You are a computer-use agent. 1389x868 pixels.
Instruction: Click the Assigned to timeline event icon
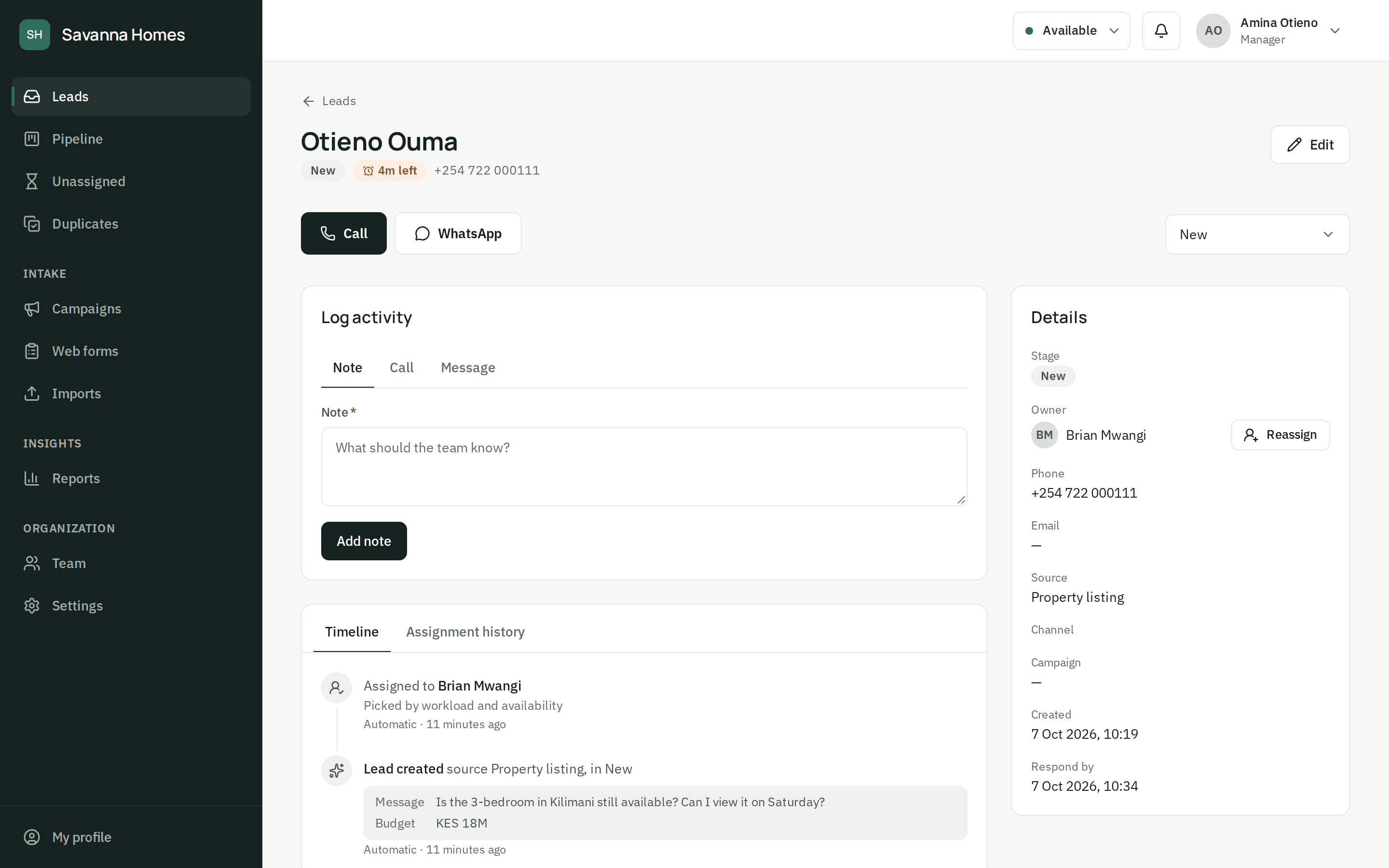click(x=336, y=687)
